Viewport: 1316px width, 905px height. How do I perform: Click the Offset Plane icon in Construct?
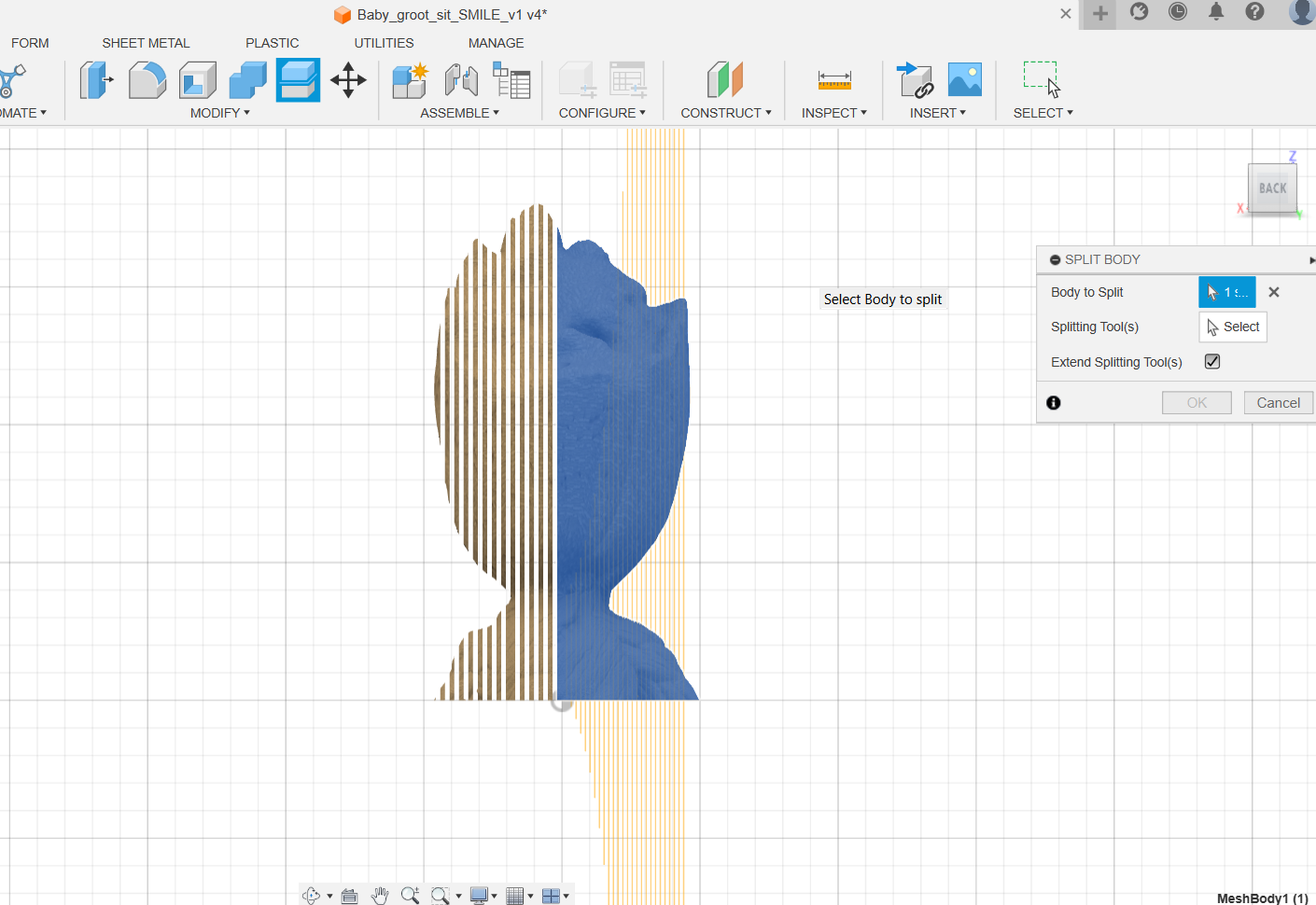pyautogui.click(x=725, y=80)
